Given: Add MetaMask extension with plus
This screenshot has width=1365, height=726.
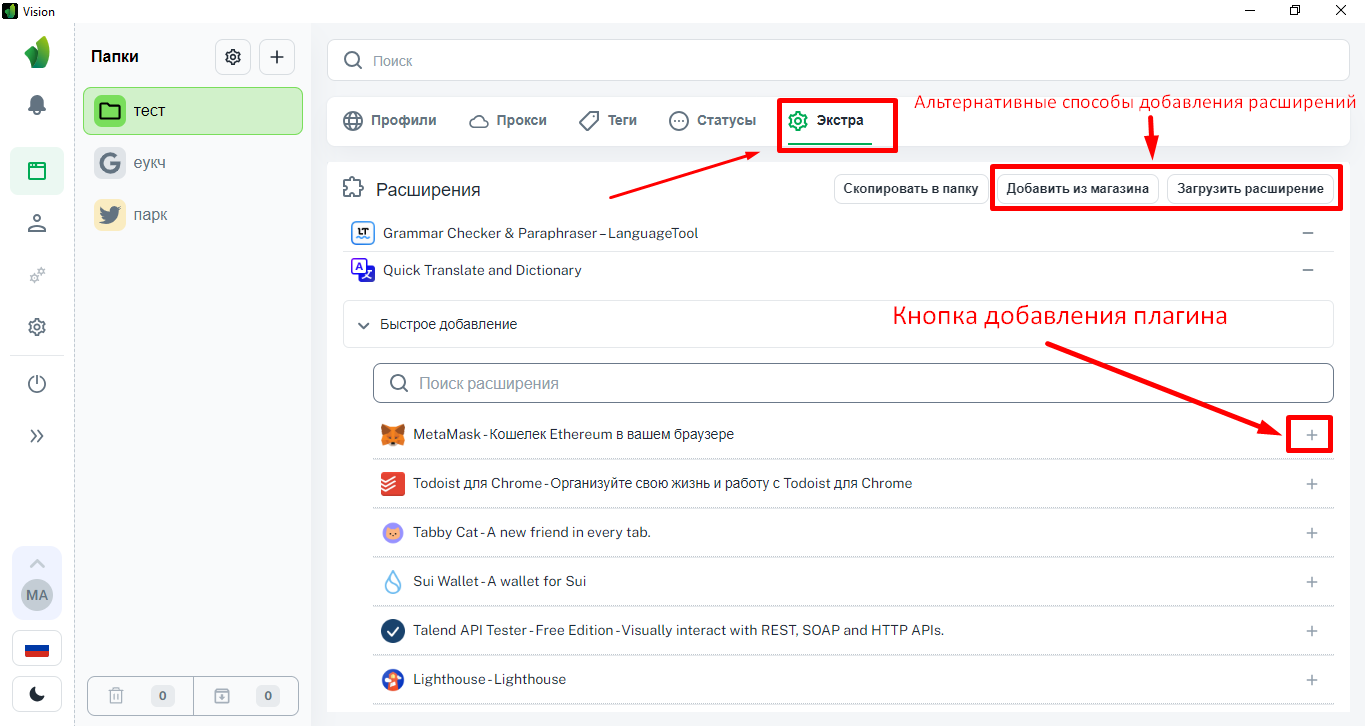Looking at the screenshot, I should coord(1312,435).
